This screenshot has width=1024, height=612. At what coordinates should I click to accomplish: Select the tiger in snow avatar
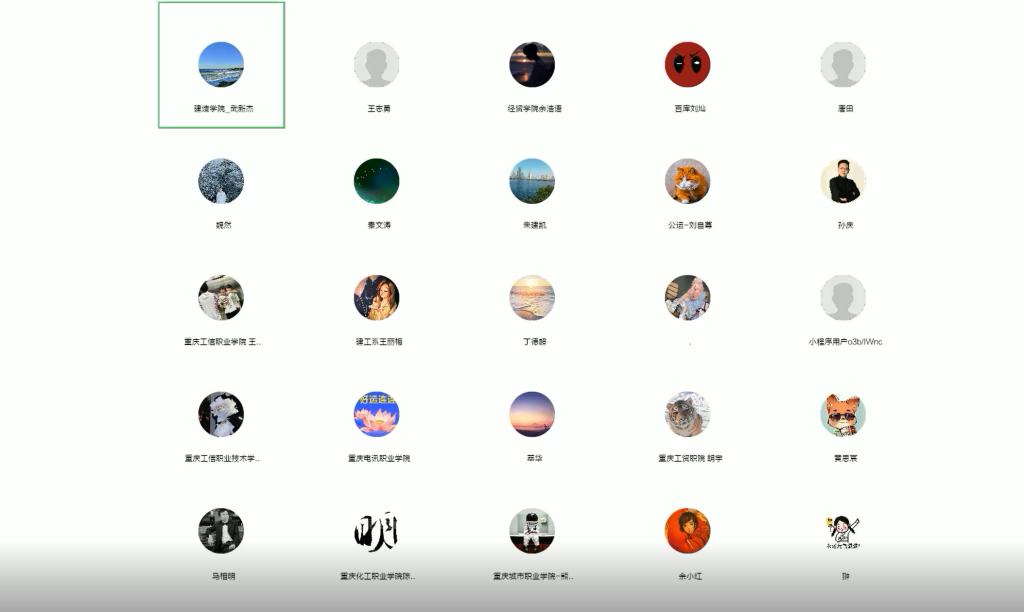point(687,414)
